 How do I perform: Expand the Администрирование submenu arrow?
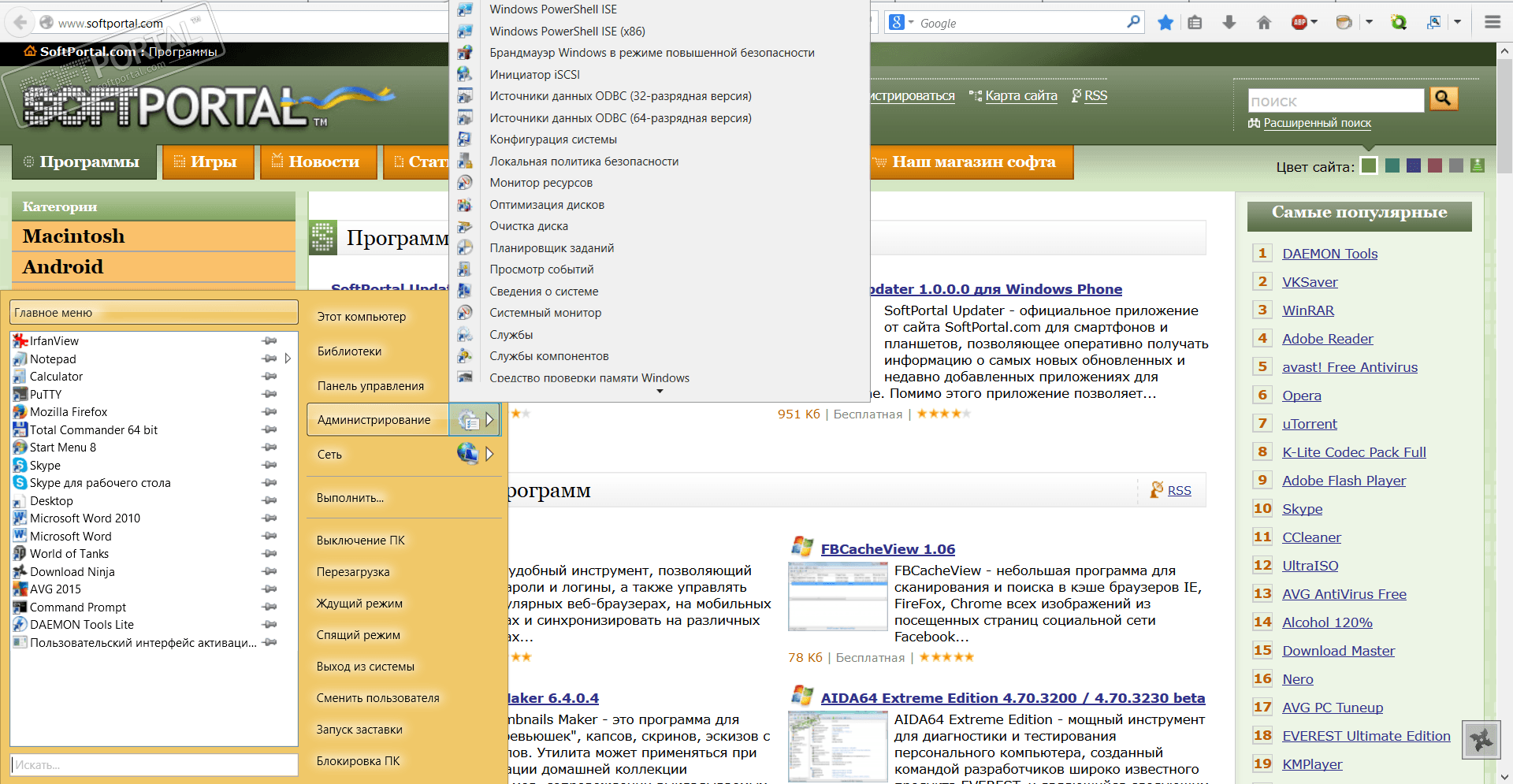(x=489, y=420)
